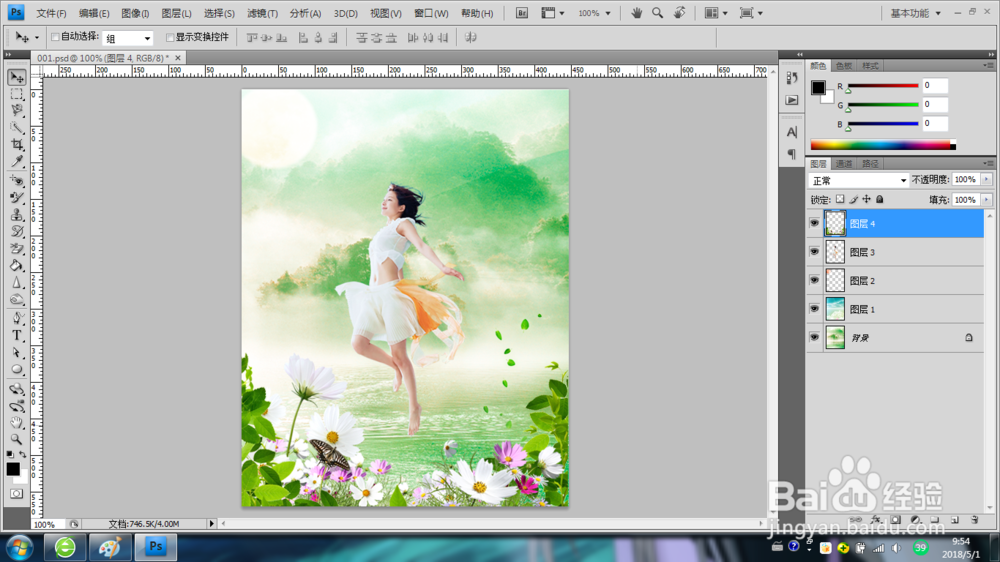1000x562 pixels.
Task: Select the Crop tool
Action: point(17,145)
